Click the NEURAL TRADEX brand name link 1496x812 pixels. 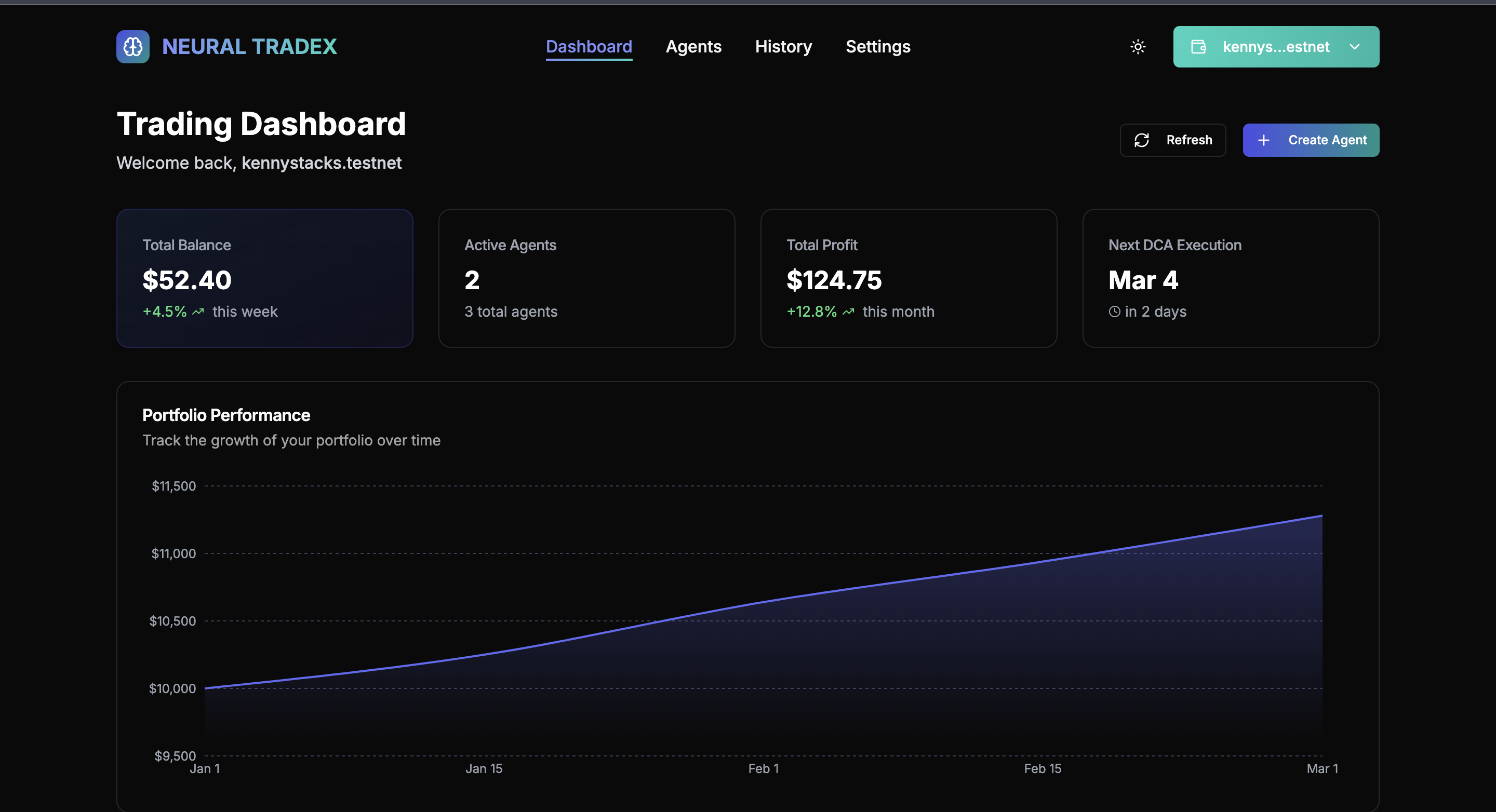coord(249,46)
